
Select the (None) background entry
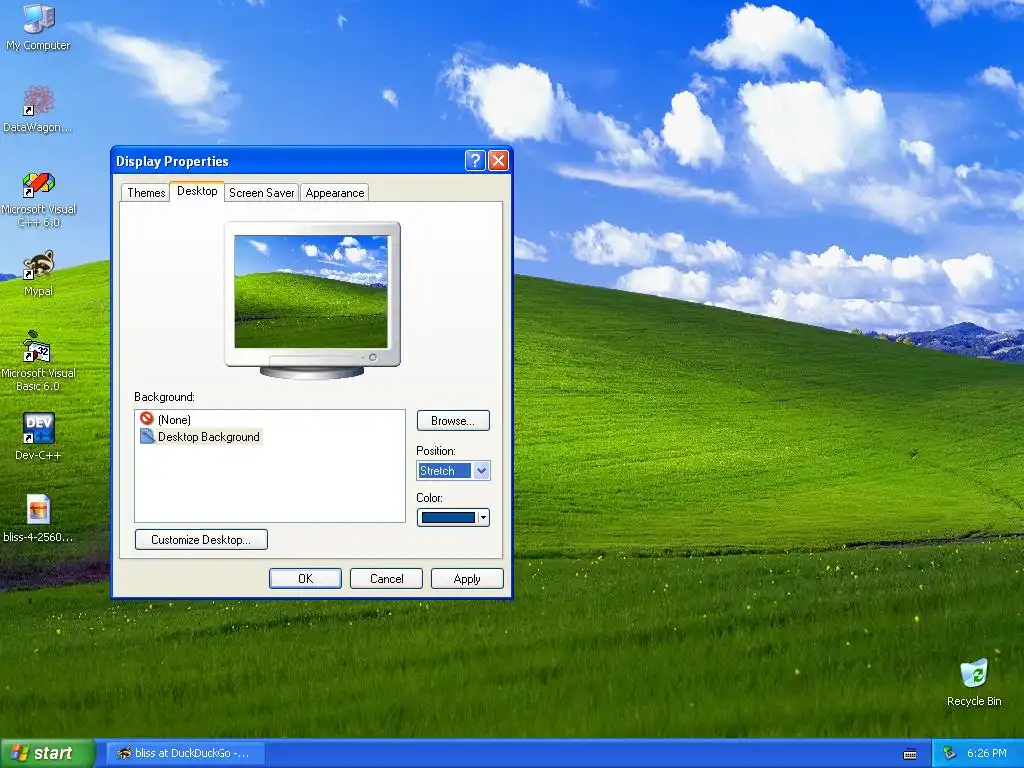pyautogui.click(x=165, y=419)
